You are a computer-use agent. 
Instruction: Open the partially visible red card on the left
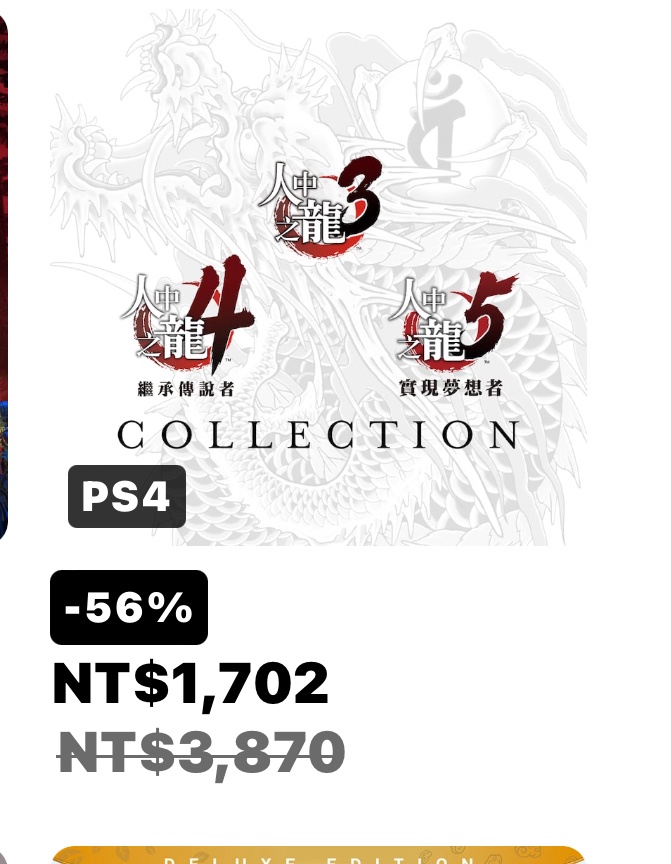point(3,200)
